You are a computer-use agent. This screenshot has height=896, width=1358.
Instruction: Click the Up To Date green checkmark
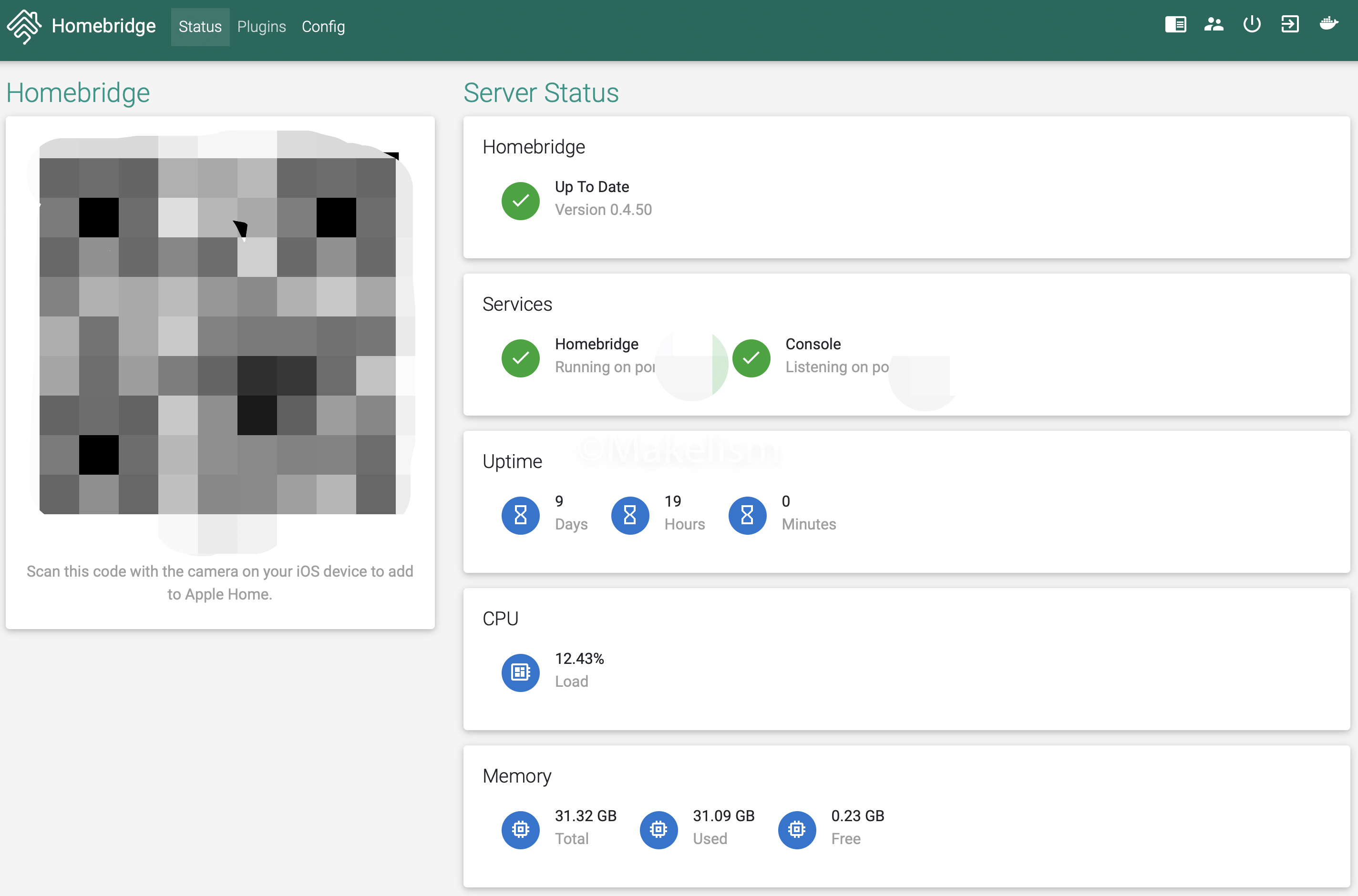[x=520, y=201]
